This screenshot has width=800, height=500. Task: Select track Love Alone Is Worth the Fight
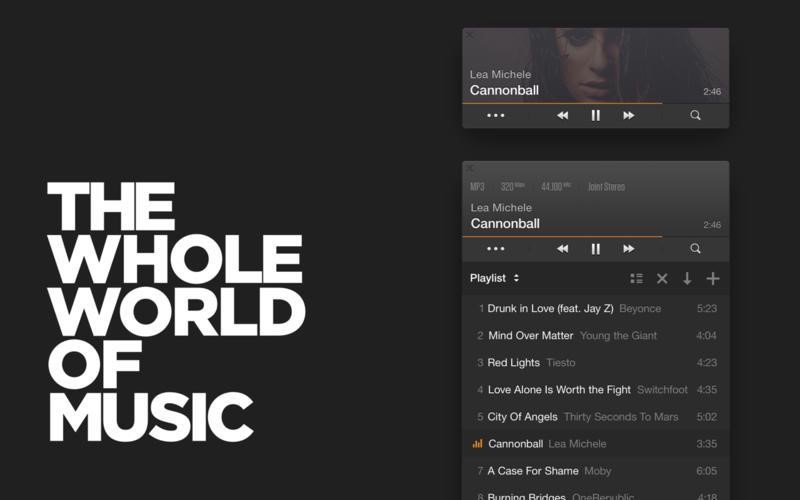click(x=595, y=389)
